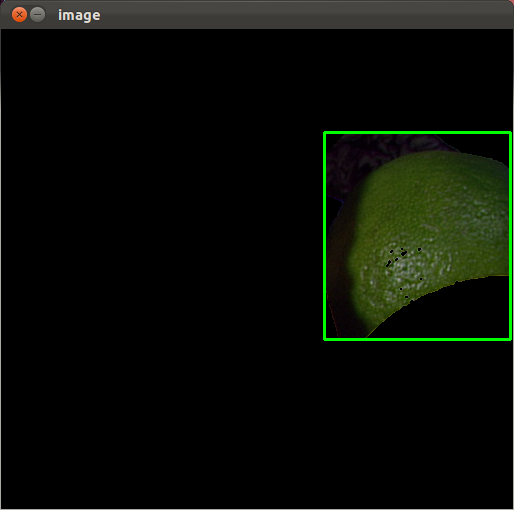This screenshot has width=514, height=510.
Task: Click the right edge of the green rectangle
Action: [x=510, y=236]
